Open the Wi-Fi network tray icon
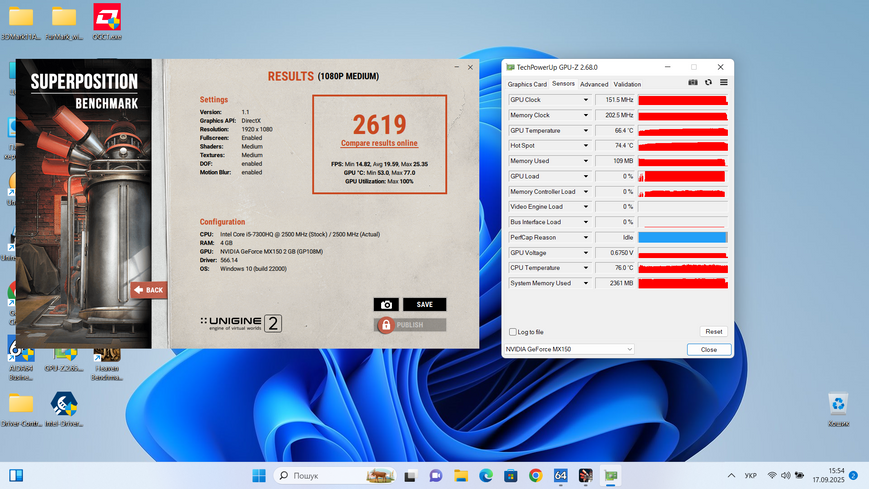The height and width of the screenshot is (489, 869). pos(771,476)
